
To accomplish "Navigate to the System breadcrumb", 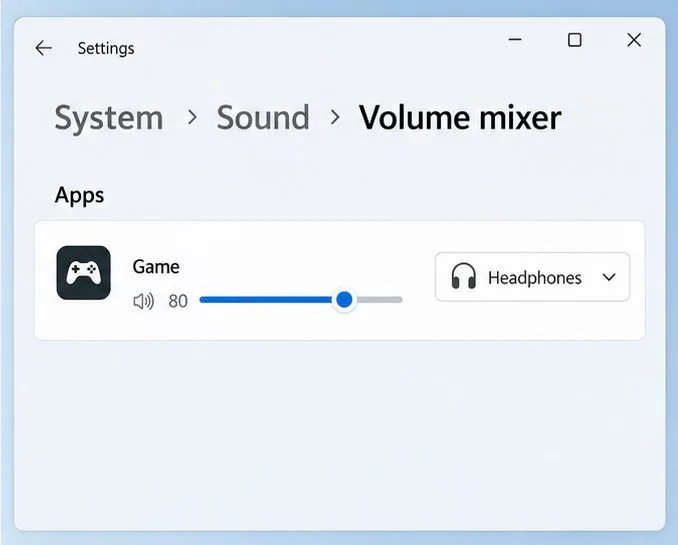I will coord(109,118).
